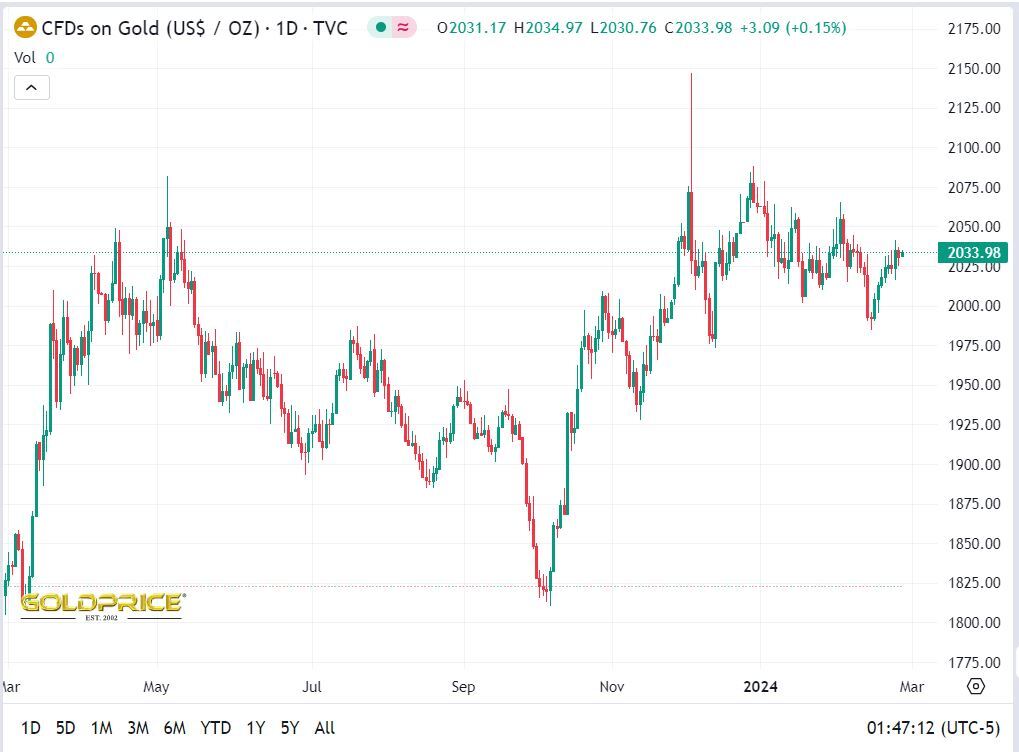Click the 2000.00 price axis label
This screenshot has height=752, width=1019.
coord(974,305)
